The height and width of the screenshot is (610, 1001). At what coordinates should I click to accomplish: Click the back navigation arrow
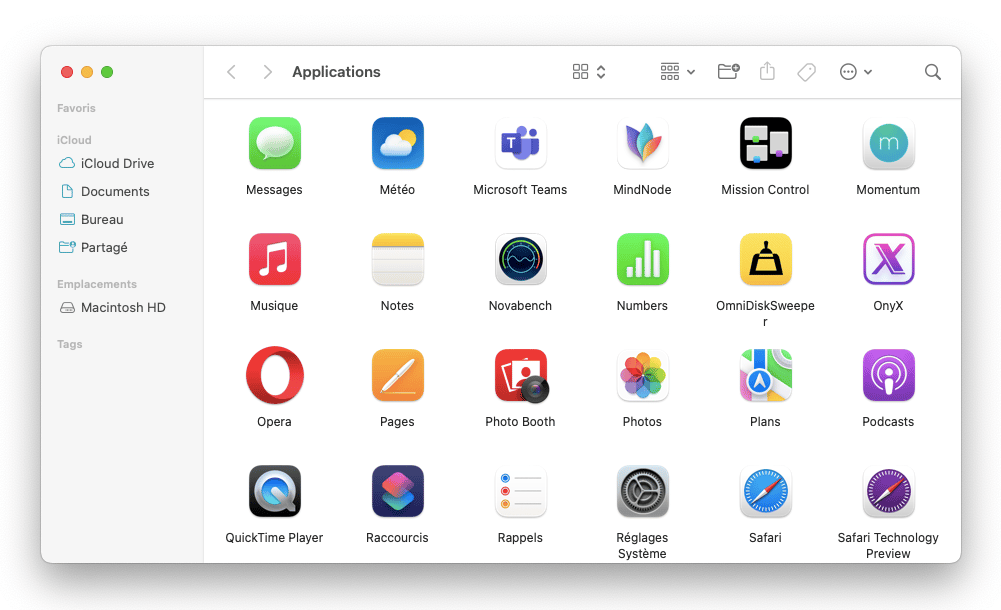click(x=232, y=72)
